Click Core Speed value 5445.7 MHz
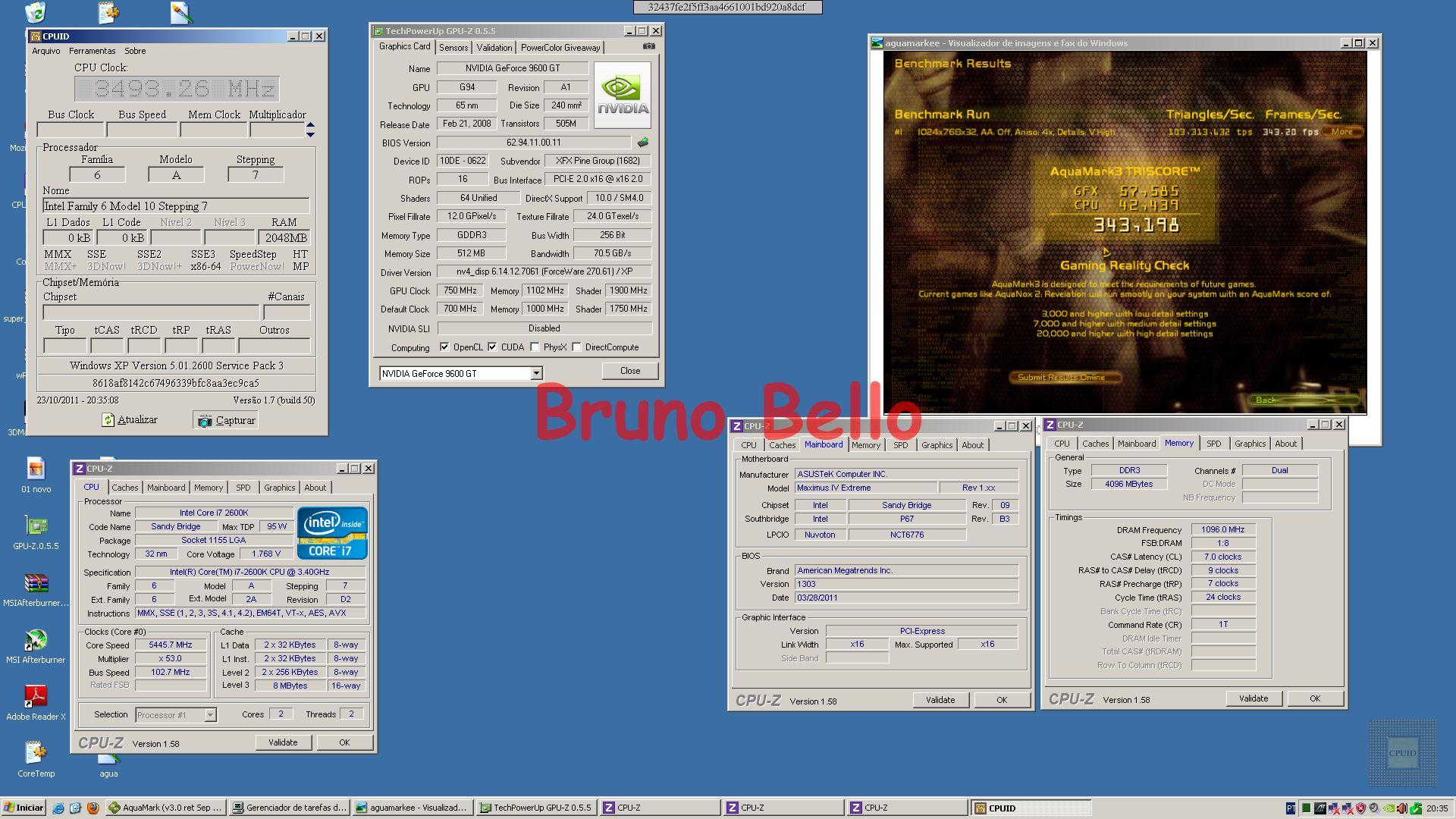Image resolution: width=1456 pixels, height=819 pixels. pos(171,645)
